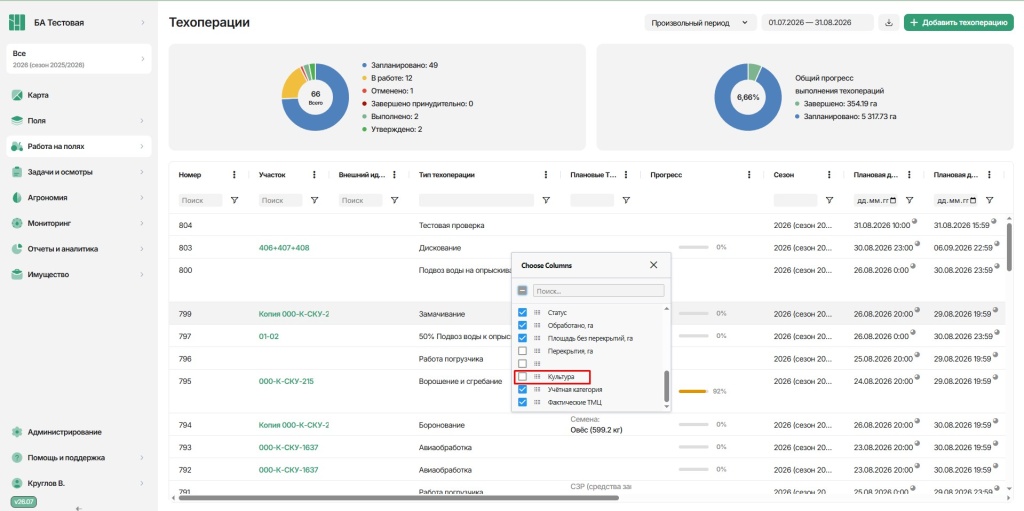This screenshot has height=511, width=1024.
Task: Click the Поиск field in Choose Columns
Action: point(599,291)
